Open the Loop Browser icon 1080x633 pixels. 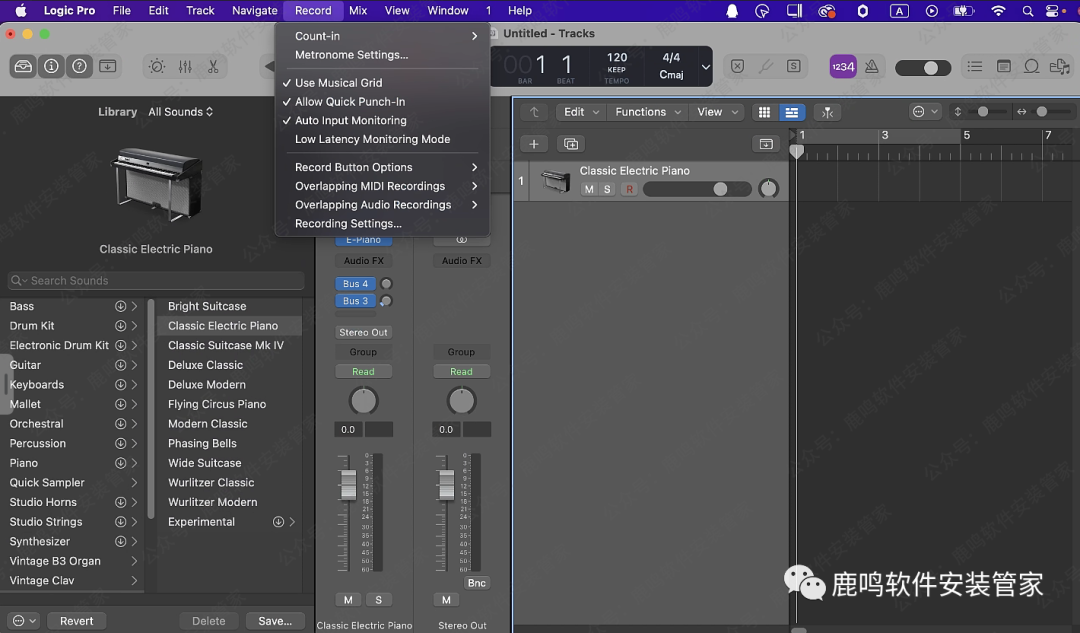point(1031,67)
